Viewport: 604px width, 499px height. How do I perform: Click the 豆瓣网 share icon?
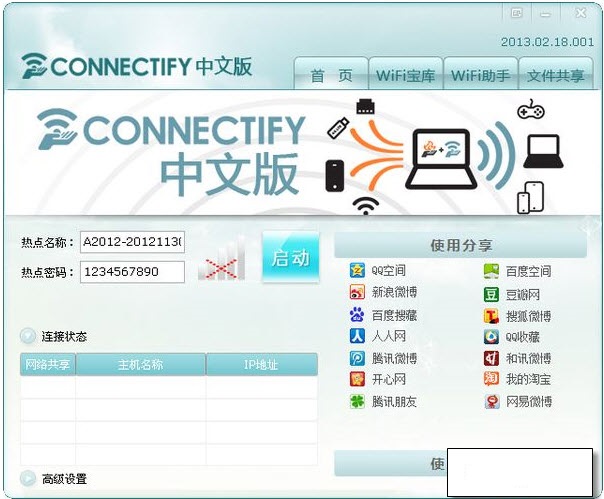tap(491, 294)
